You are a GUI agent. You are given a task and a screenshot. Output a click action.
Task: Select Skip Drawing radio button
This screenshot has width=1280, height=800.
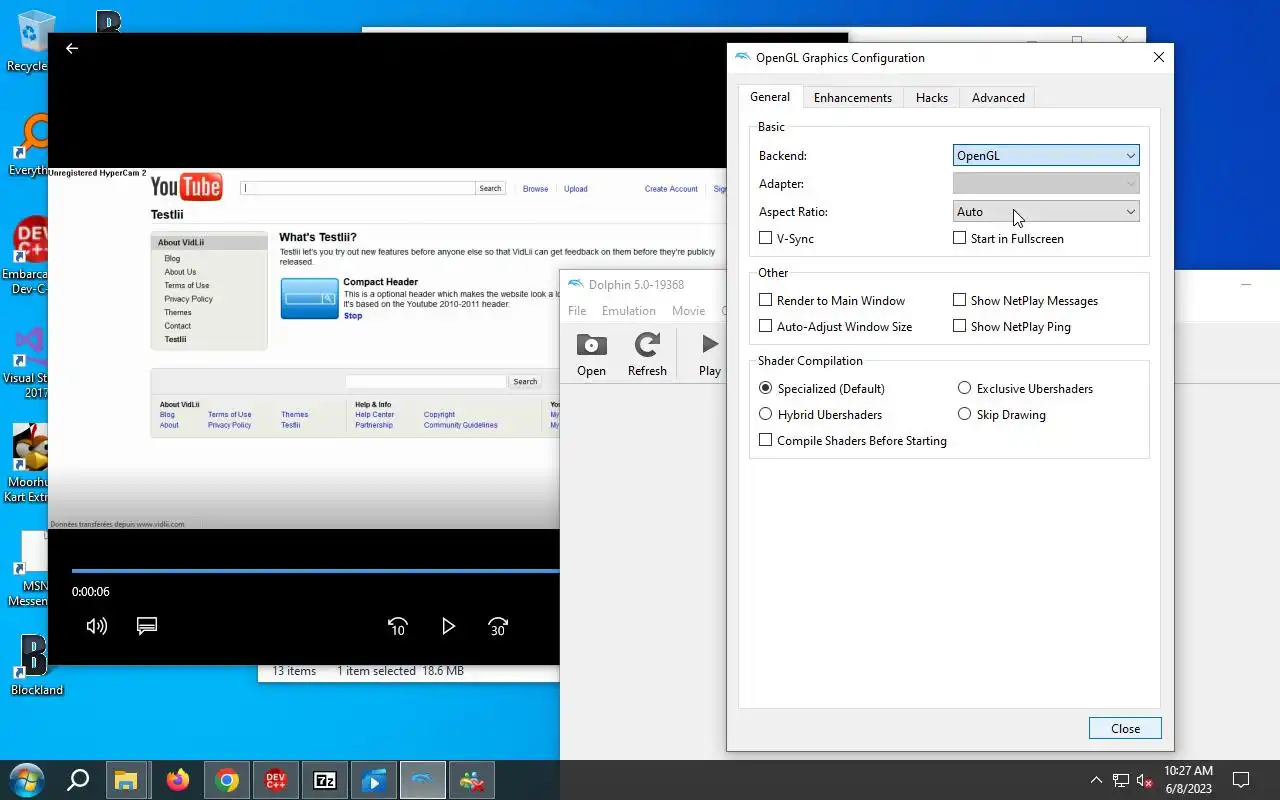coord(965,414)
